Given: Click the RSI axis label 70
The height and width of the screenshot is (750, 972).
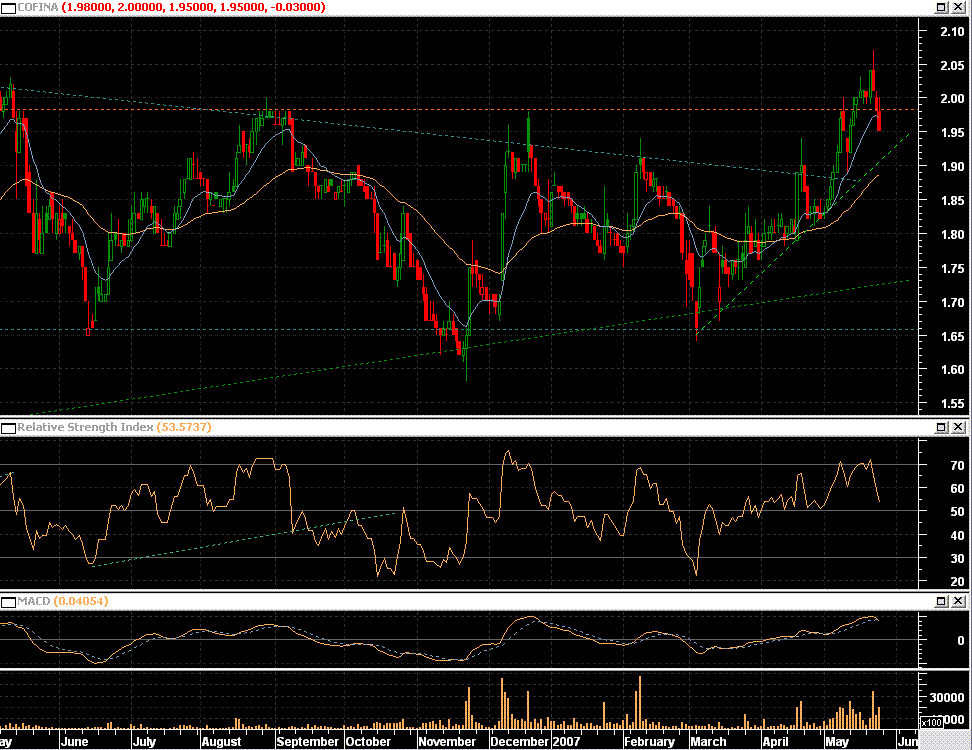Looking at the screenshot, I should tap(957, 465).
